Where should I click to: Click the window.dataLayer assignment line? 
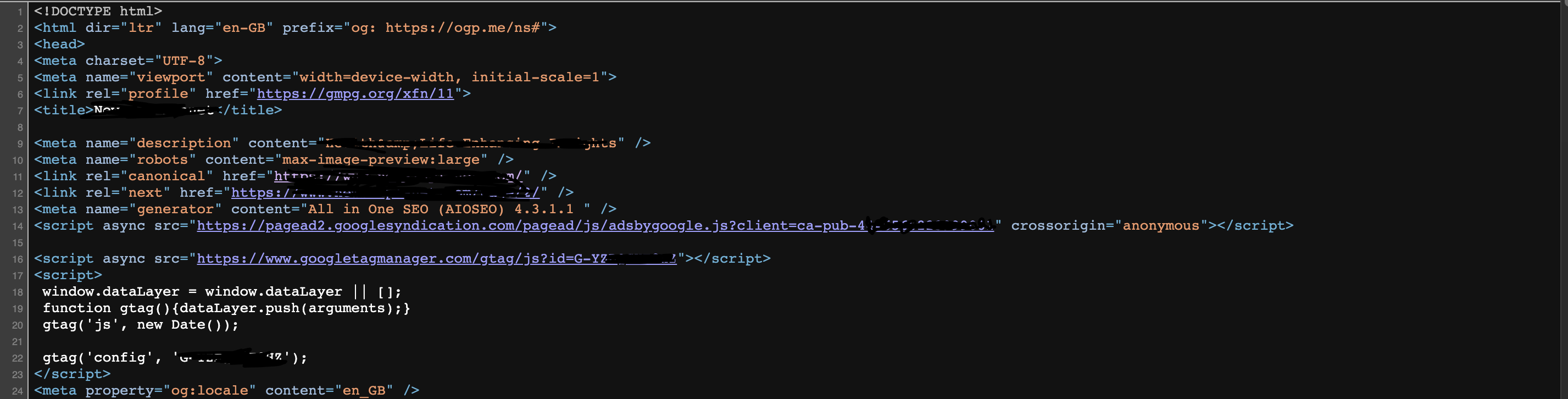click(x=222, y=292)
